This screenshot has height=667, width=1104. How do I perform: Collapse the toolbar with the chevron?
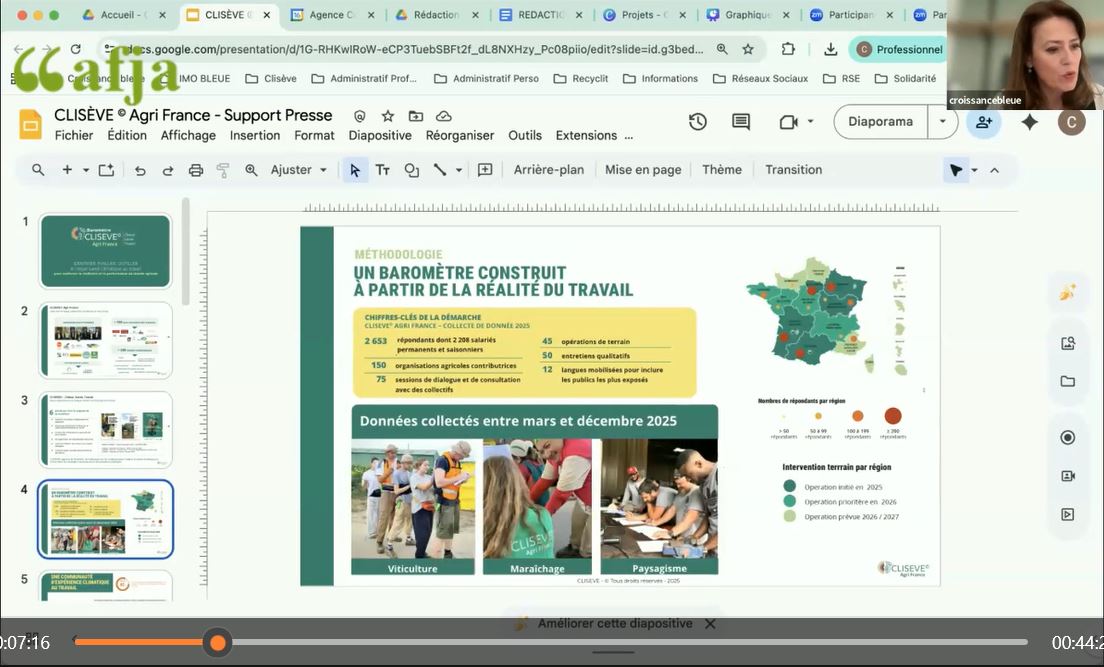[994, 170]
